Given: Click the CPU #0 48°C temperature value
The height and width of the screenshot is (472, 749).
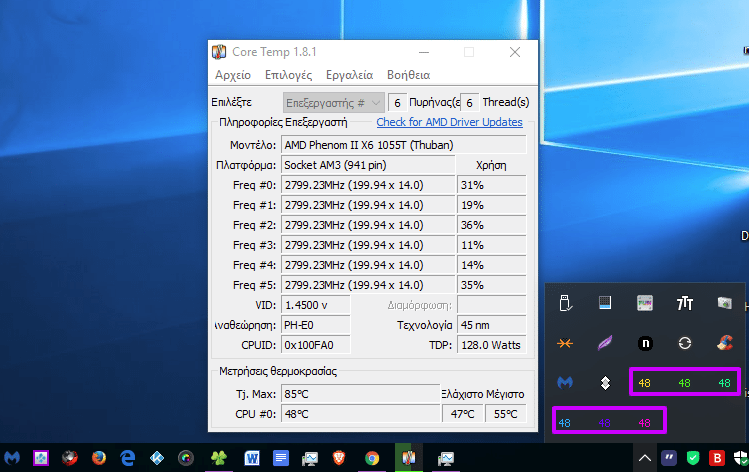Looking at the screenshot, I should [x=361, y=414].
